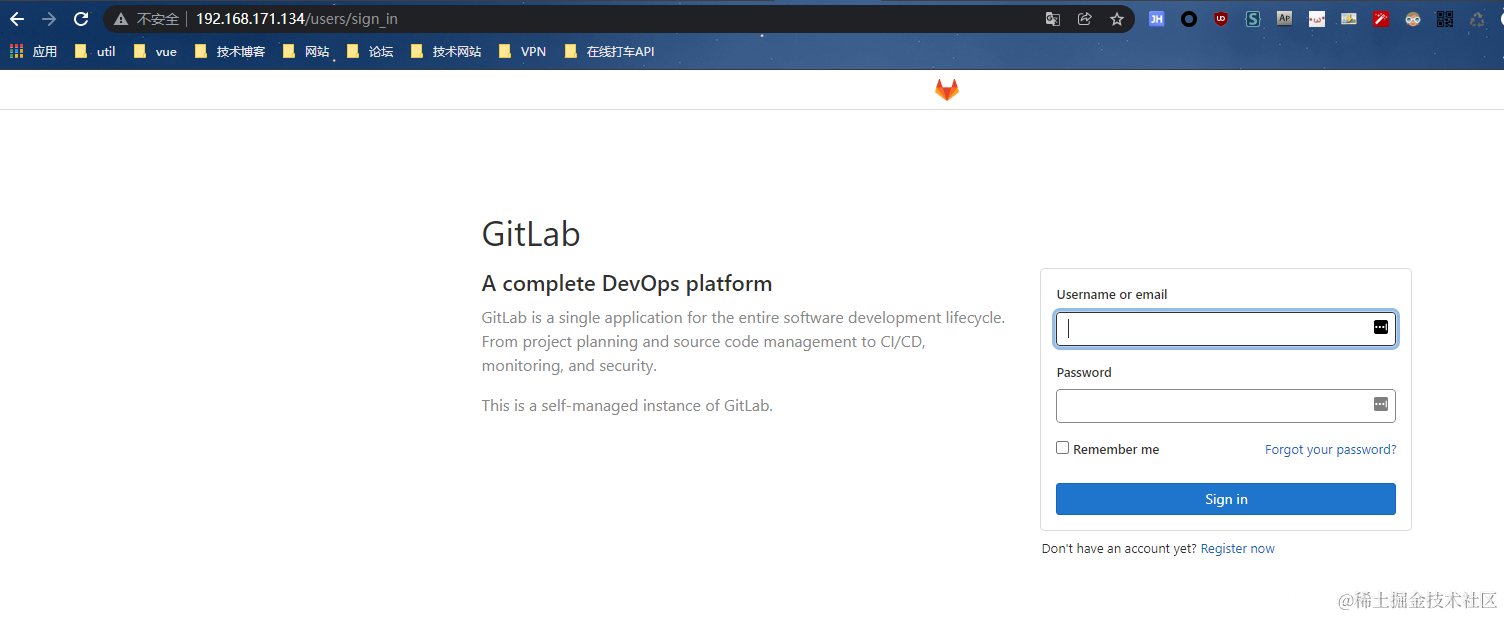This screenshot has height=617, width=1504.
Task: Focus the Username or email input
Action: click(1226, 329)
